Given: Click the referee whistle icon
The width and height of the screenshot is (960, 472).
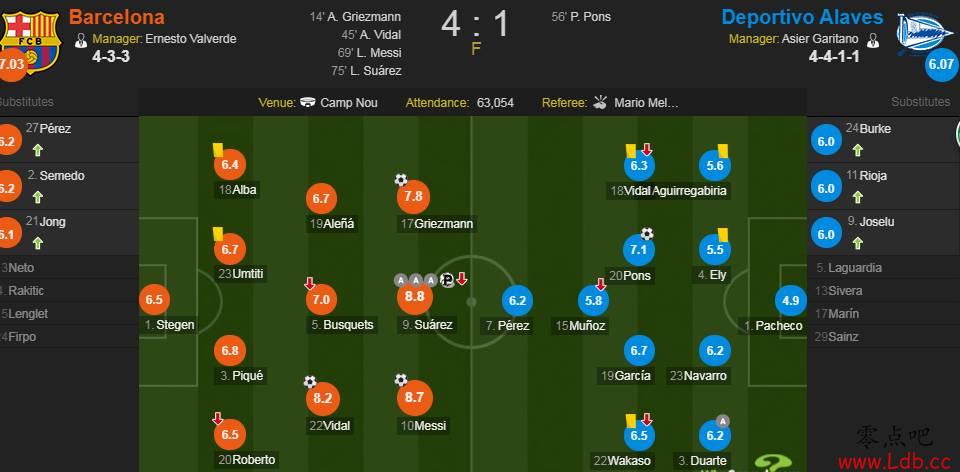Looking at the screenshot, I should (x=601, y=102).
